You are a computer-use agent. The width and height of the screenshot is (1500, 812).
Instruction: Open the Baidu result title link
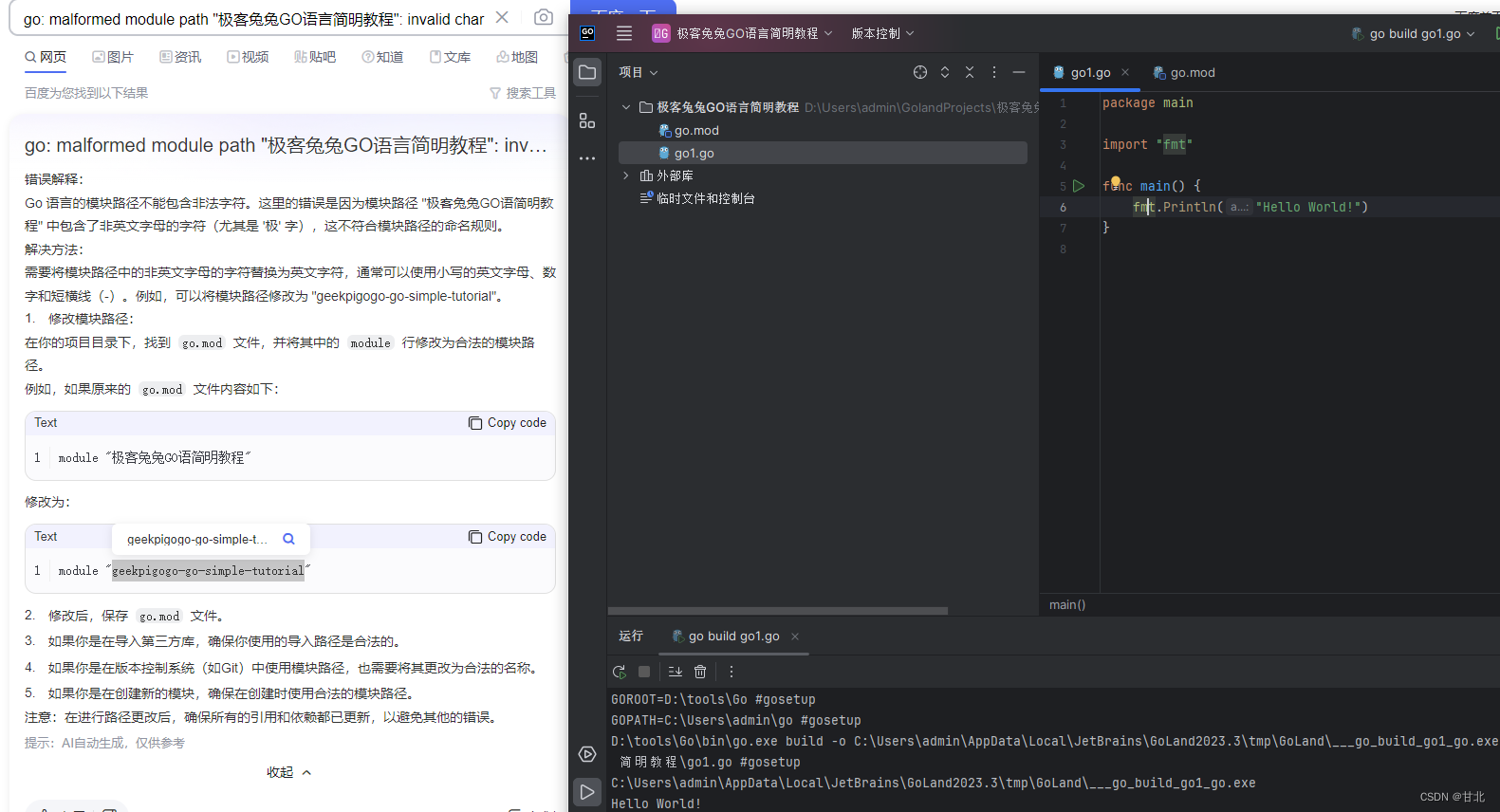286,145
